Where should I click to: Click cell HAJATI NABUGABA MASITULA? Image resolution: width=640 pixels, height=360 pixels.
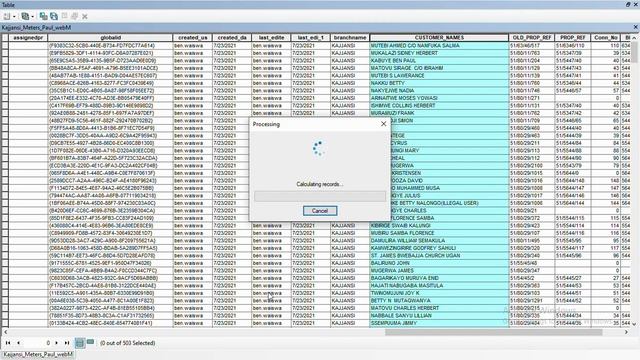439,285
